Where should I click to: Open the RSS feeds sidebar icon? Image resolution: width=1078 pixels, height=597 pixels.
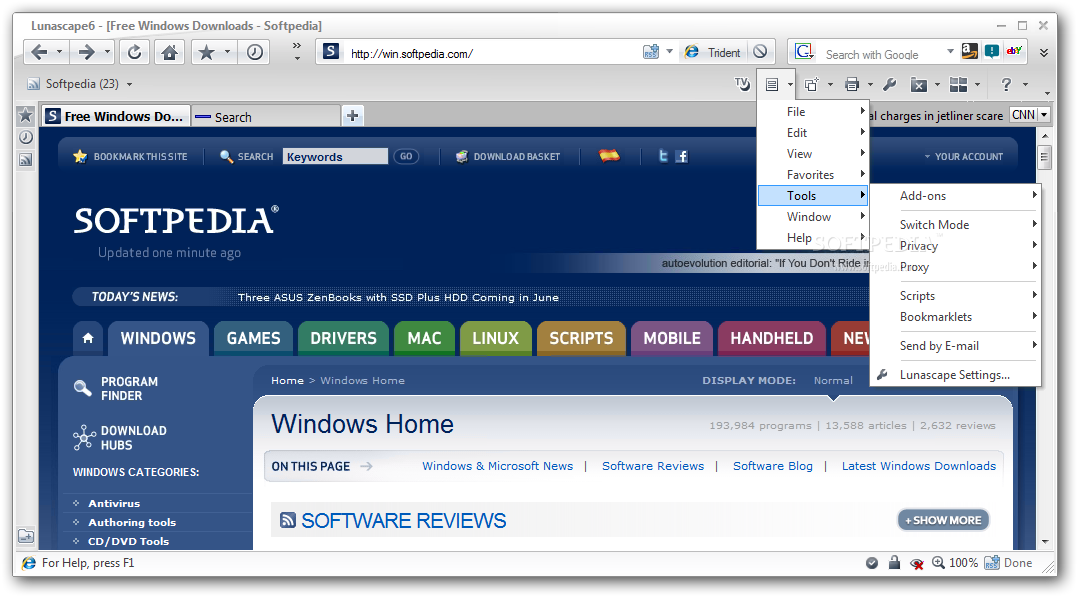[25, 160]
